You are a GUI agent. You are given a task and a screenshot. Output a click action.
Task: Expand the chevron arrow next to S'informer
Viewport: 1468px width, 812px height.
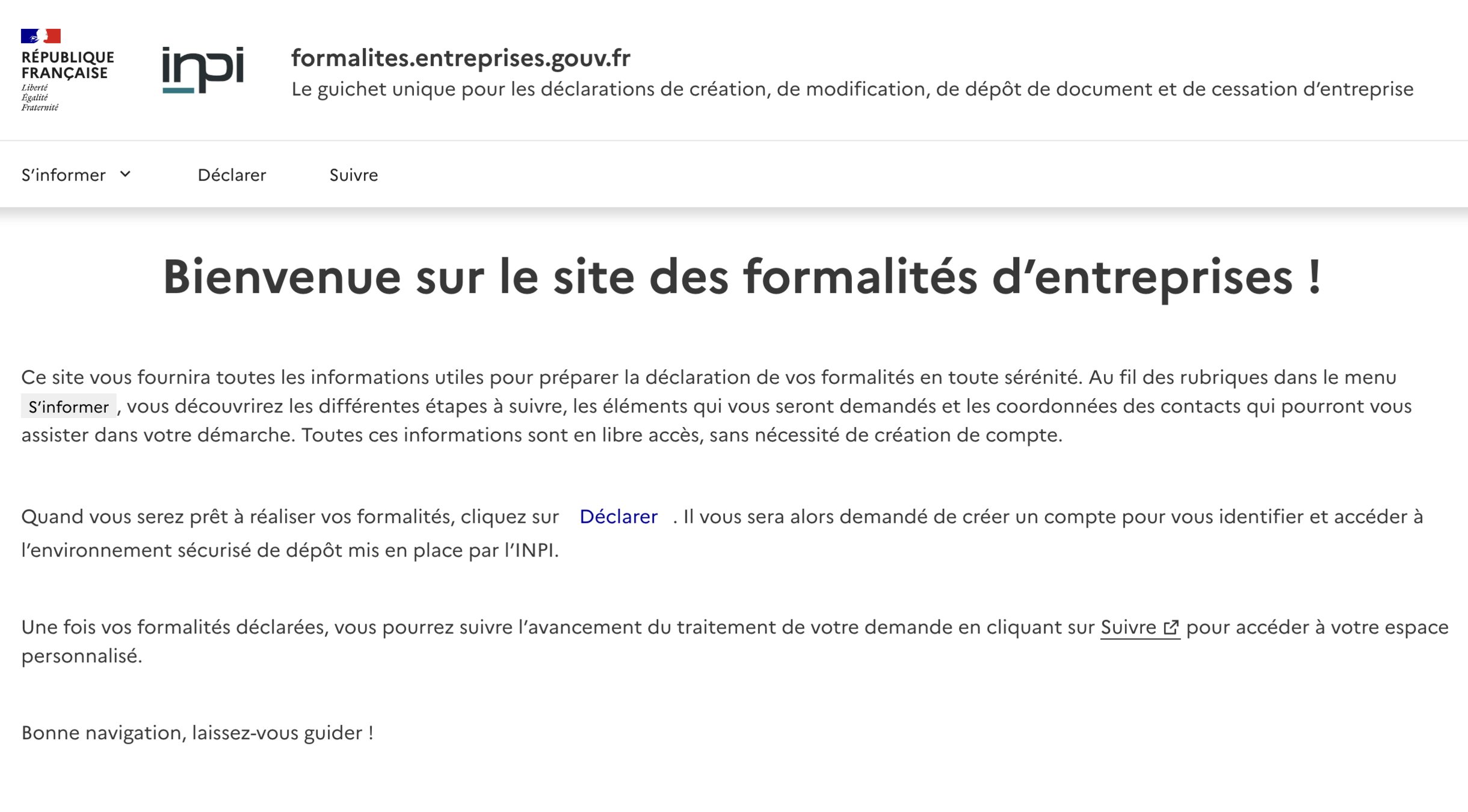coord(125,174)
